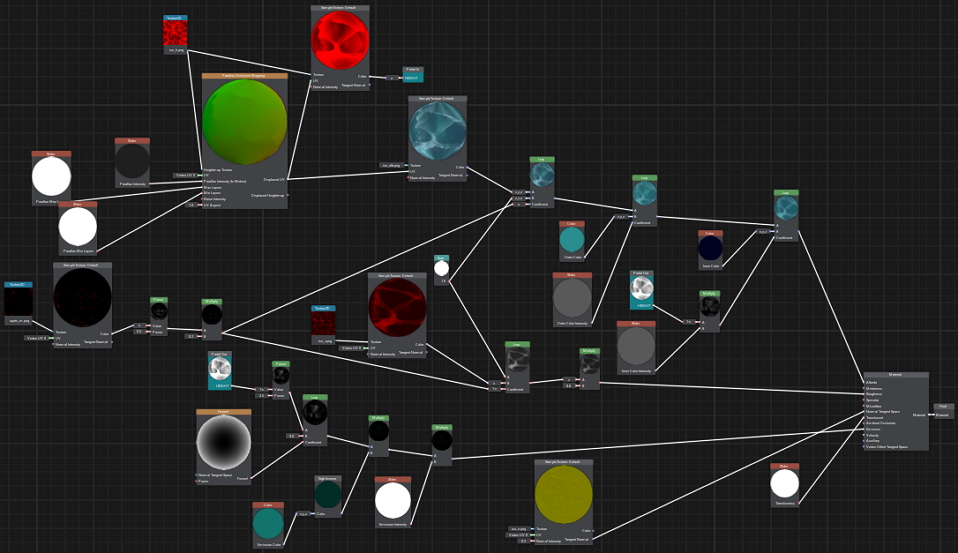The image size is (958, 553).
Task: Select the red Texture2D thumbnail at top
Action: pyautogui.click(x=175, y=33)
